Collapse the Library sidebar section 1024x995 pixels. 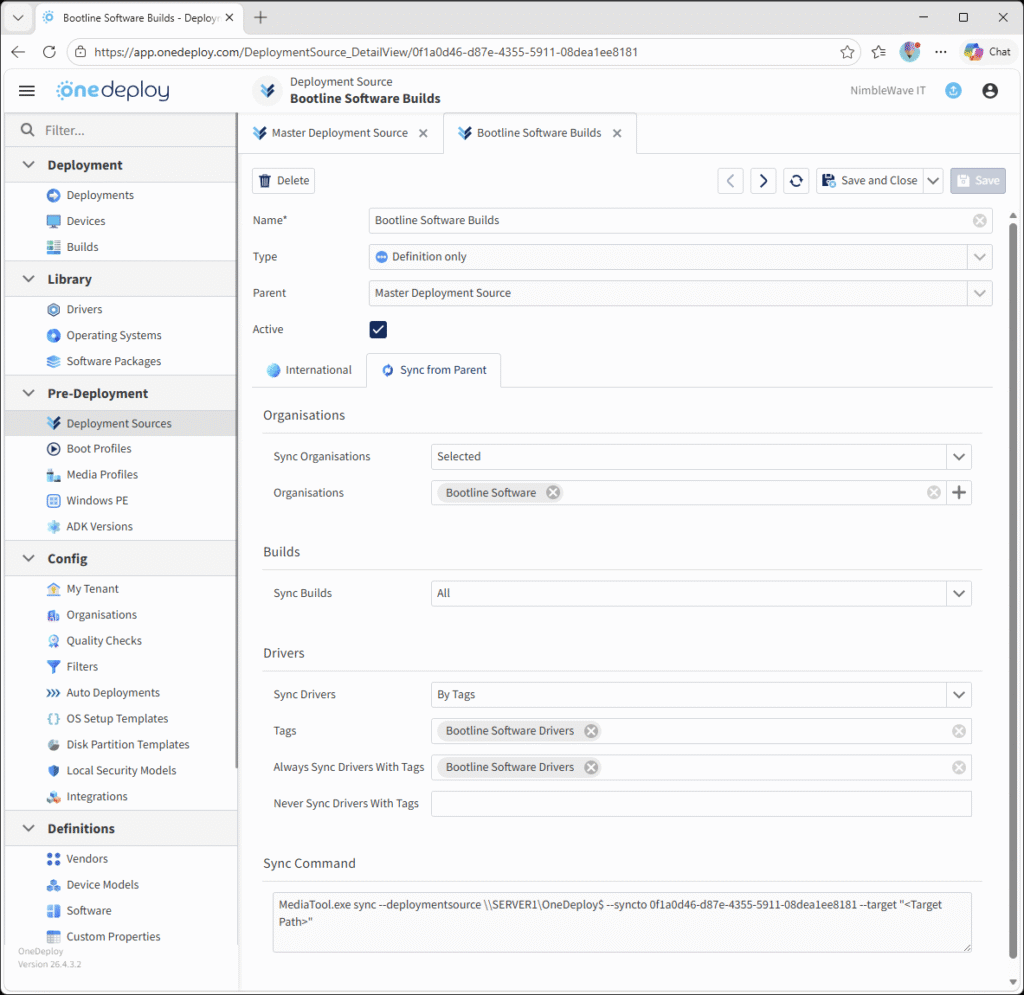pyautogui.click(x=29, y=279)
